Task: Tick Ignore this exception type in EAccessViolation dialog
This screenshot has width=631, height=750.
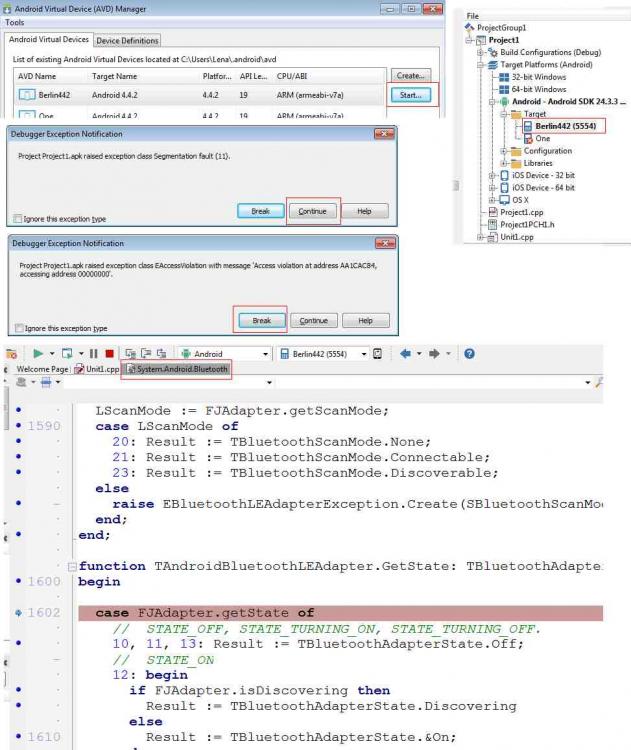Action: pos(19,328)
